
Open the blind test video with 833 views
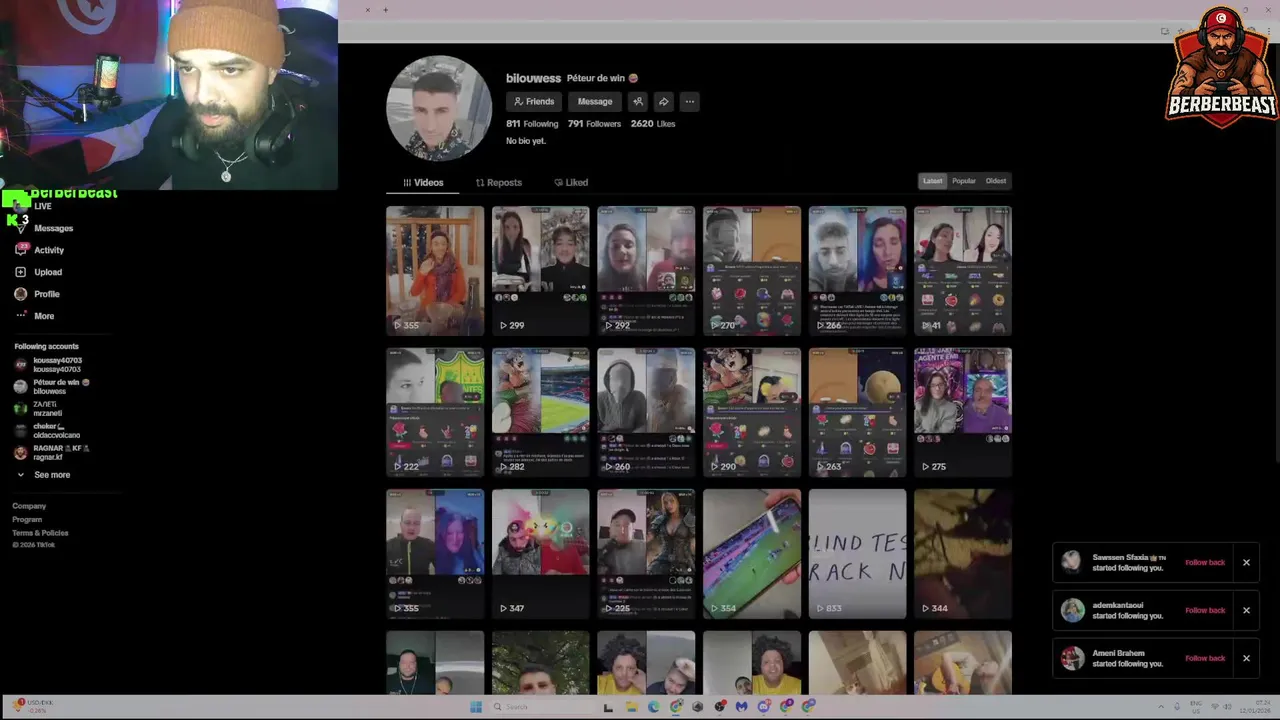tap(857, 554)
